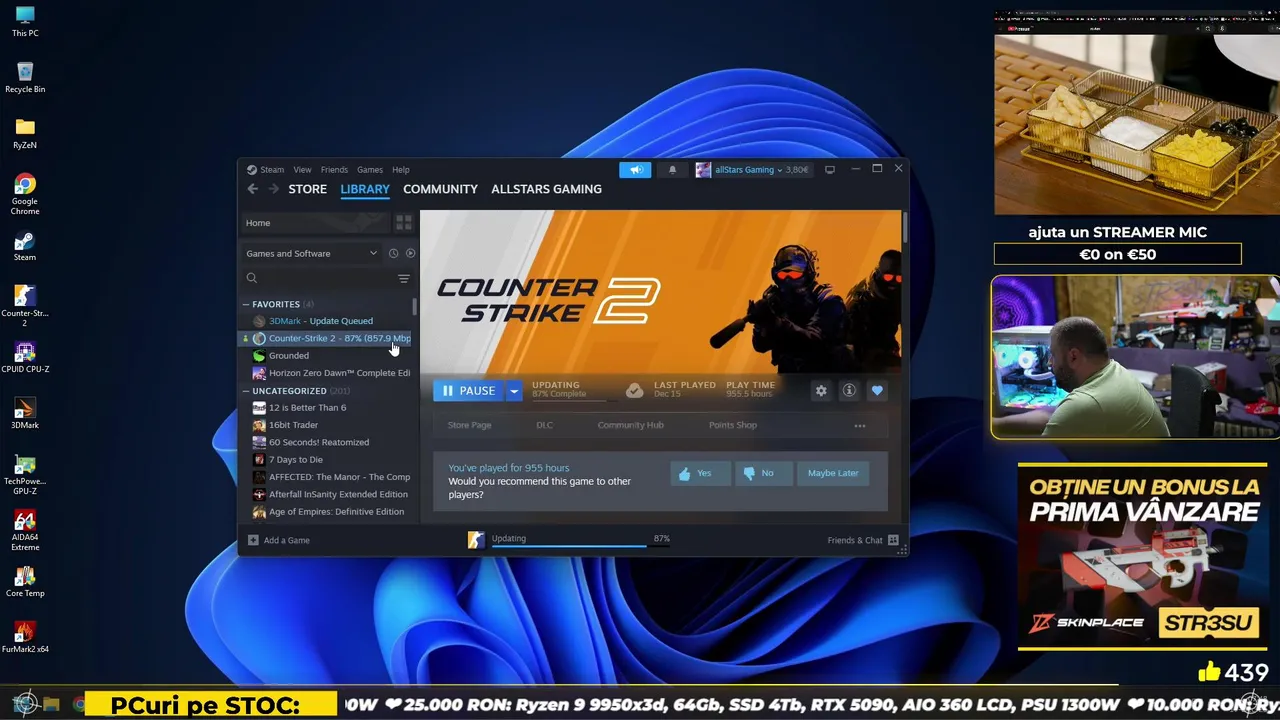Open Steam notifications bell

pos(672,170)
